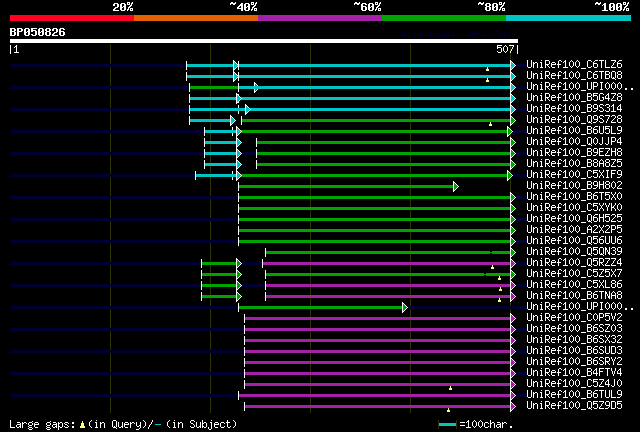
Task: Click the short green bar of UniRef100_B9H802
Action: pyautogui.click(x=346, y=187)
